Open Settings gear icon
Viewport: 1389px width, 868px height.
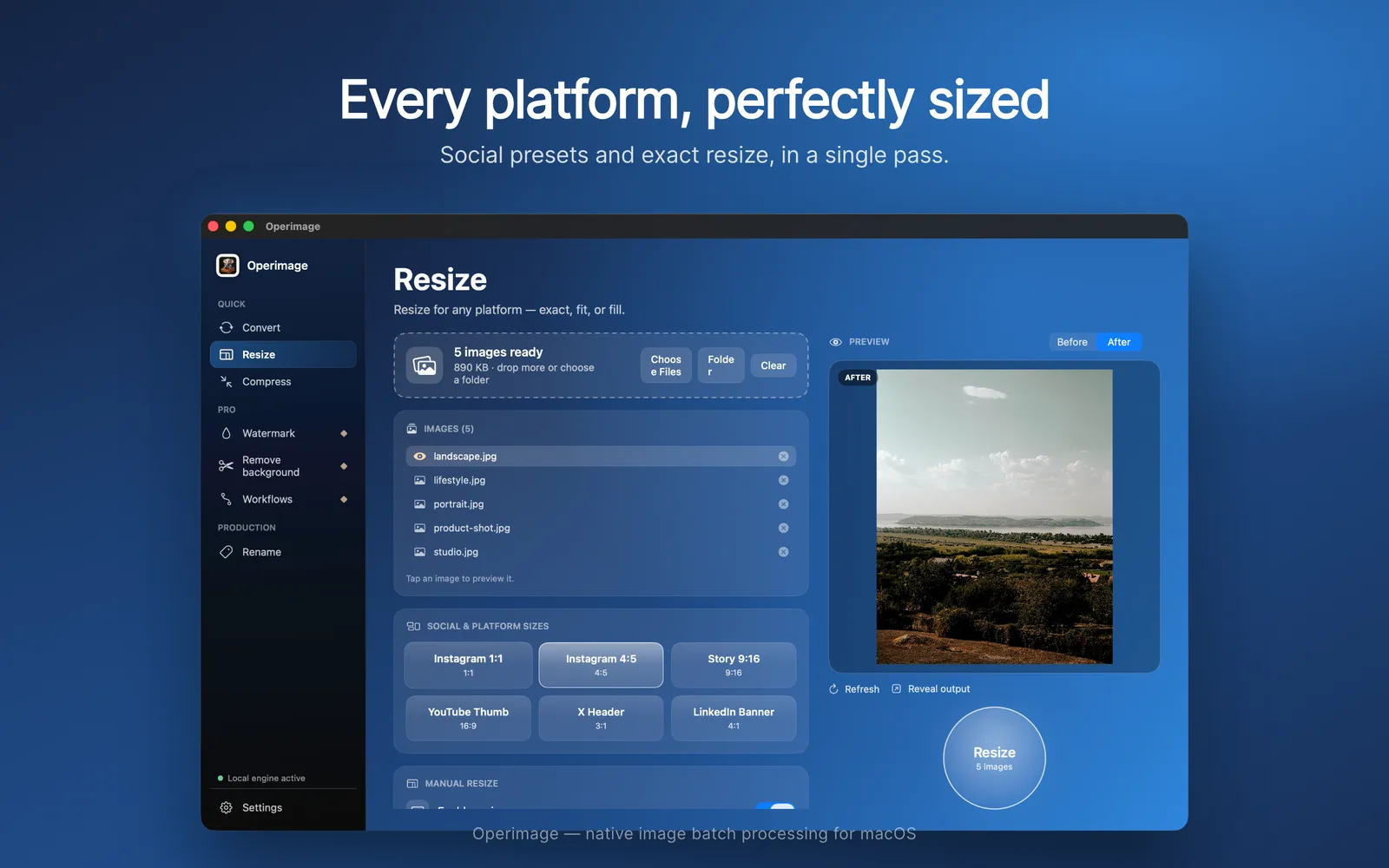click(x=227, y=807)
